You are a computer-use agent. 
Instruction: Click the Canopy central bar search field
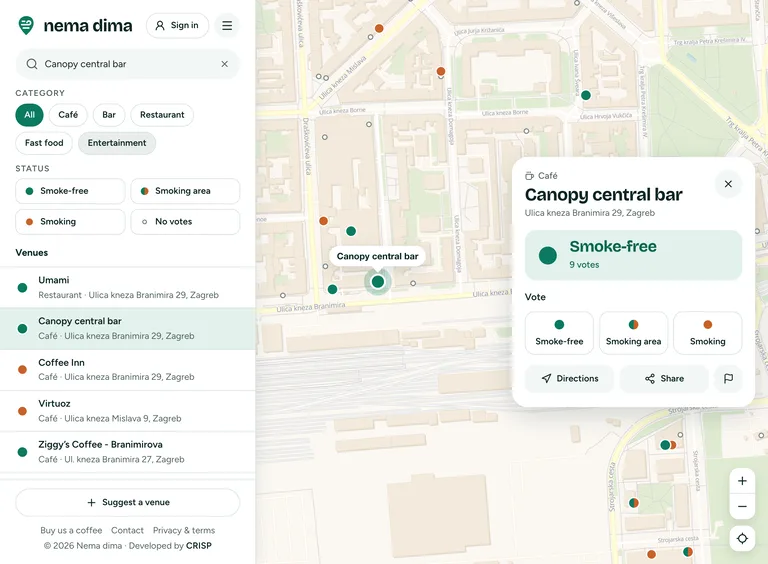pyautogui.click(x=127, y=64)
